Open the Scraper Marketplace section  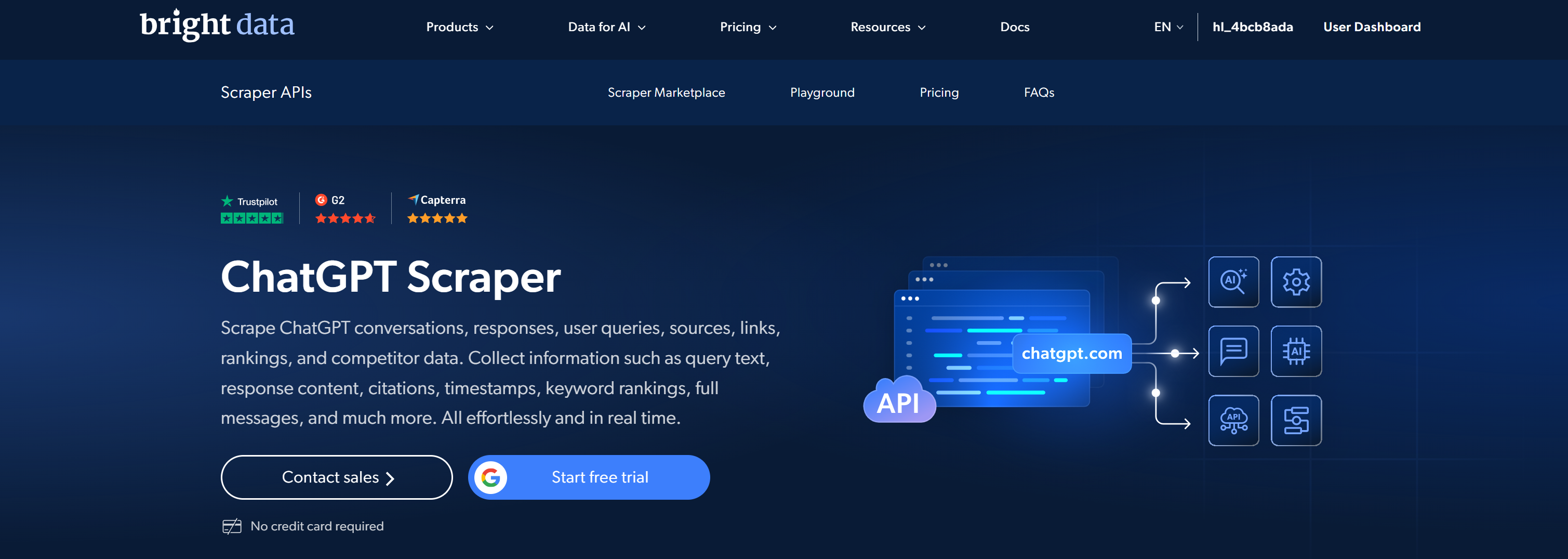666,93
